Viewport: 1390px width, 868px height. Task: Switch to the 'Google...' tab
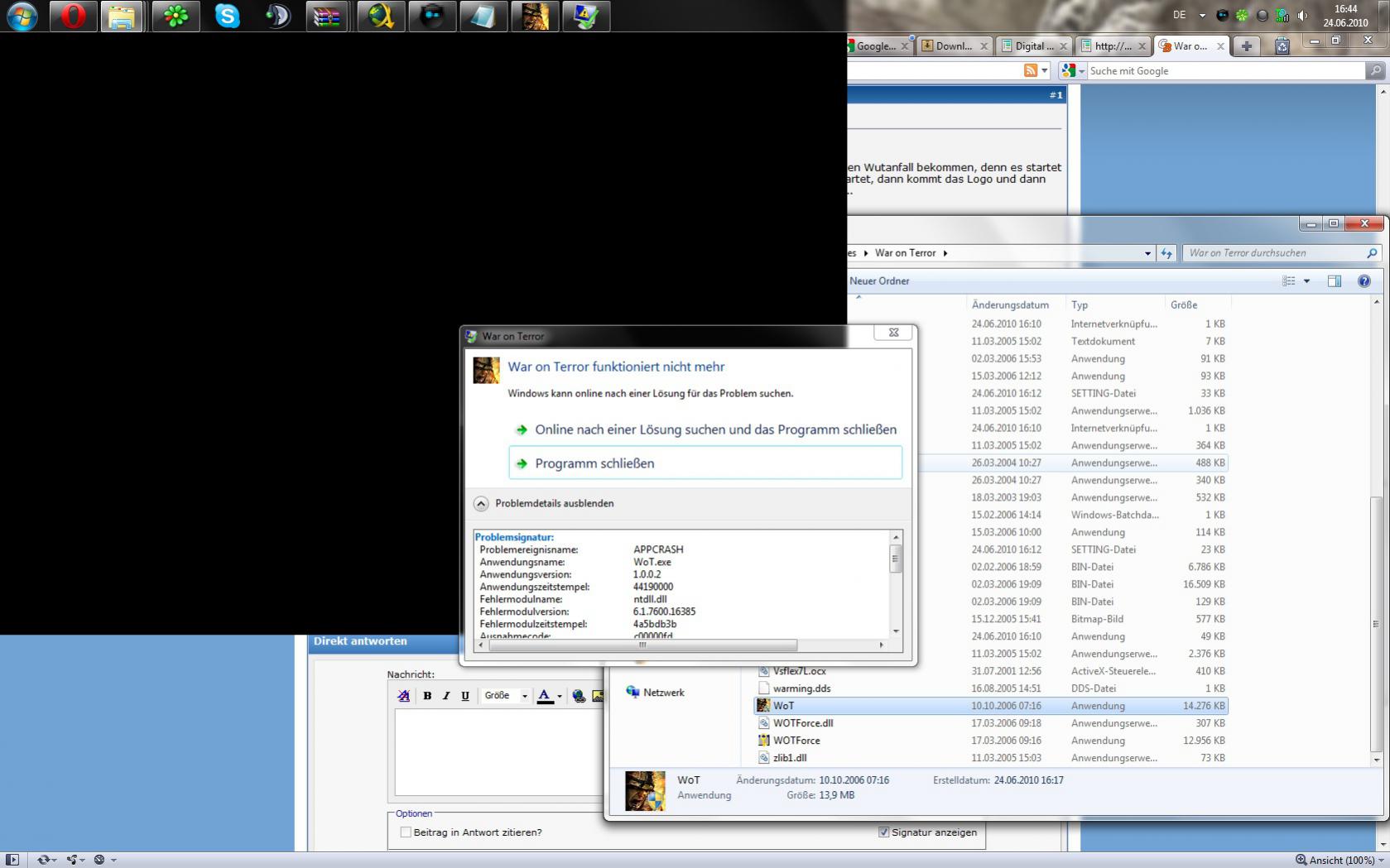[878, 46]
